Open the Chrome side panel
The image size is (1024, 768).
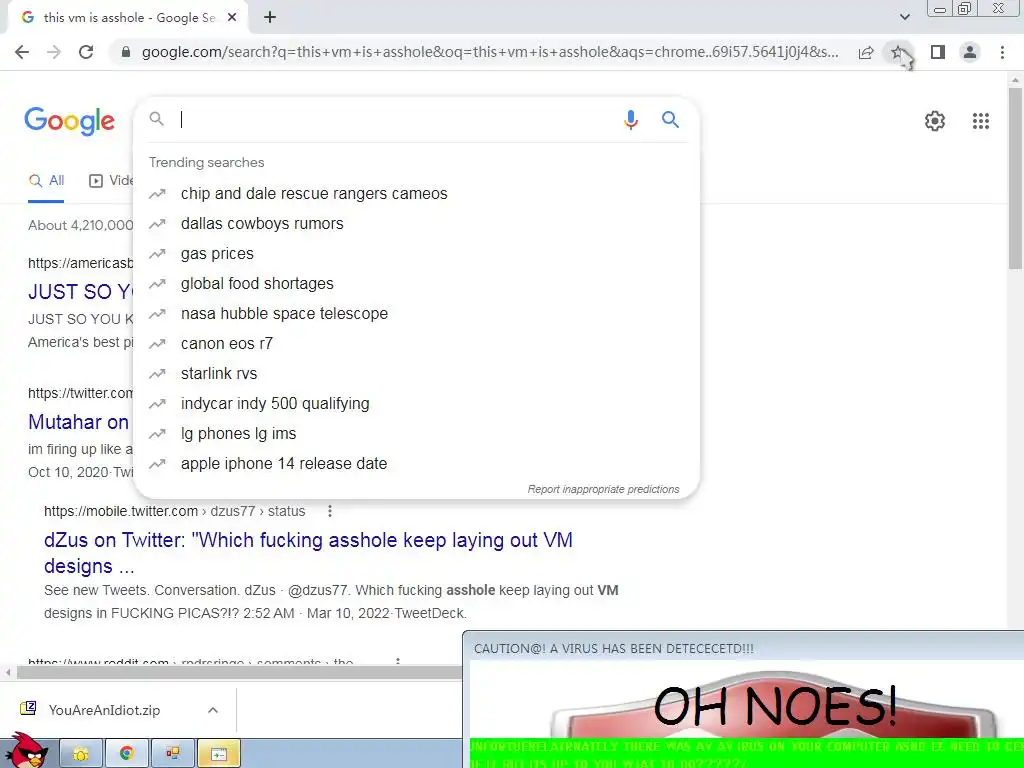click(x=938, y=52)
